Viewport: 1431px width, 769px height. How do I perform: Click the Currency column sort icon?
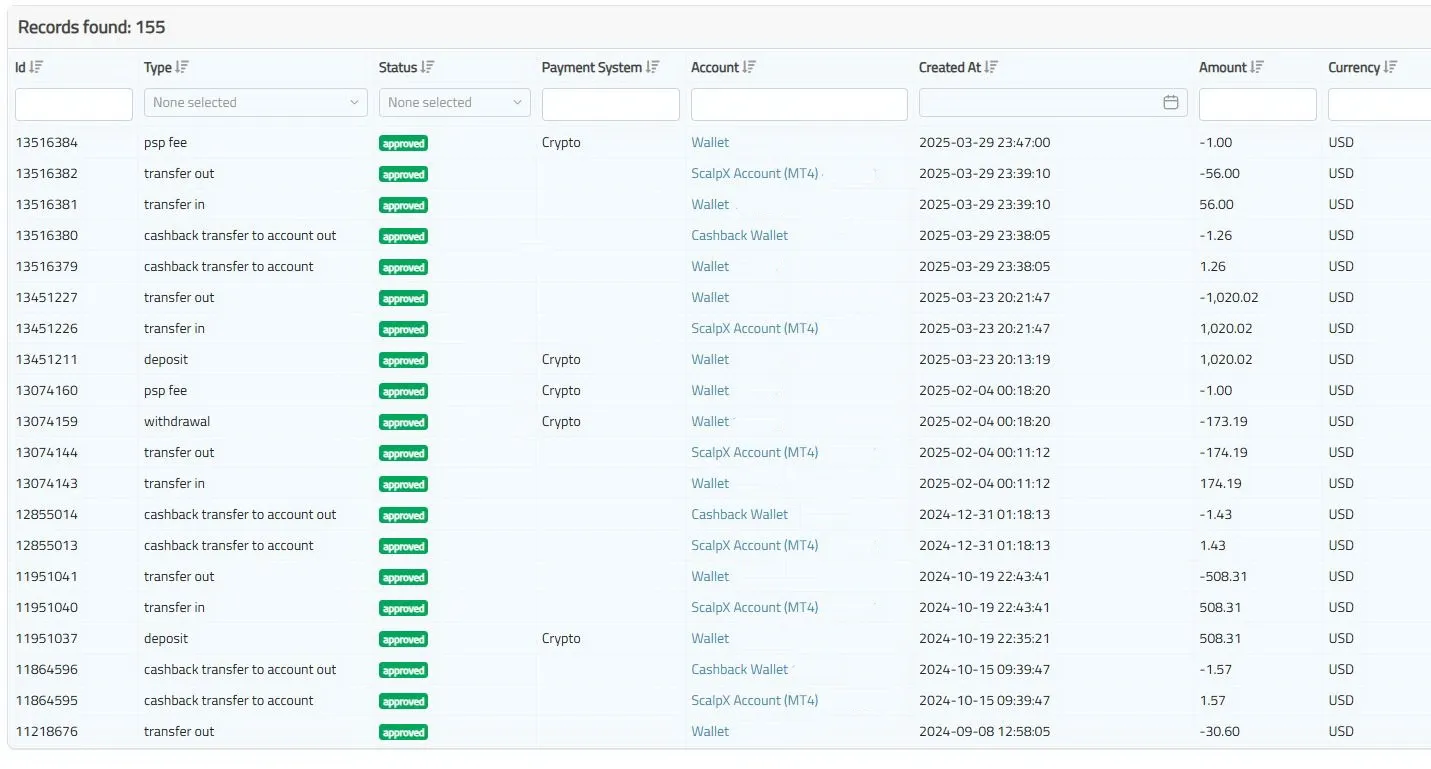click(x=1390, y=67)
